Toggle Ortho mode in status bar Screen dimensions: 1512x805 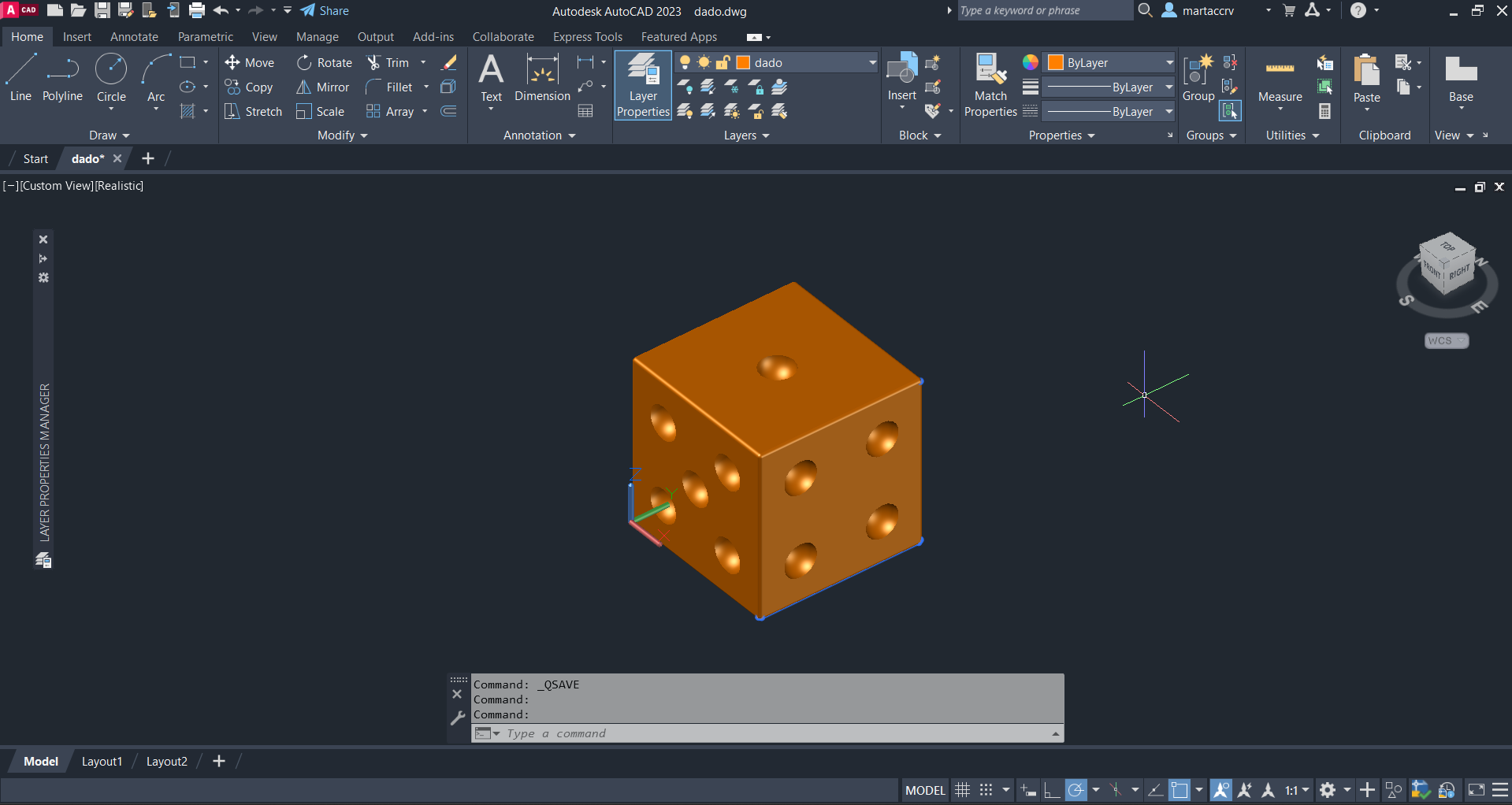point(1052,790)
